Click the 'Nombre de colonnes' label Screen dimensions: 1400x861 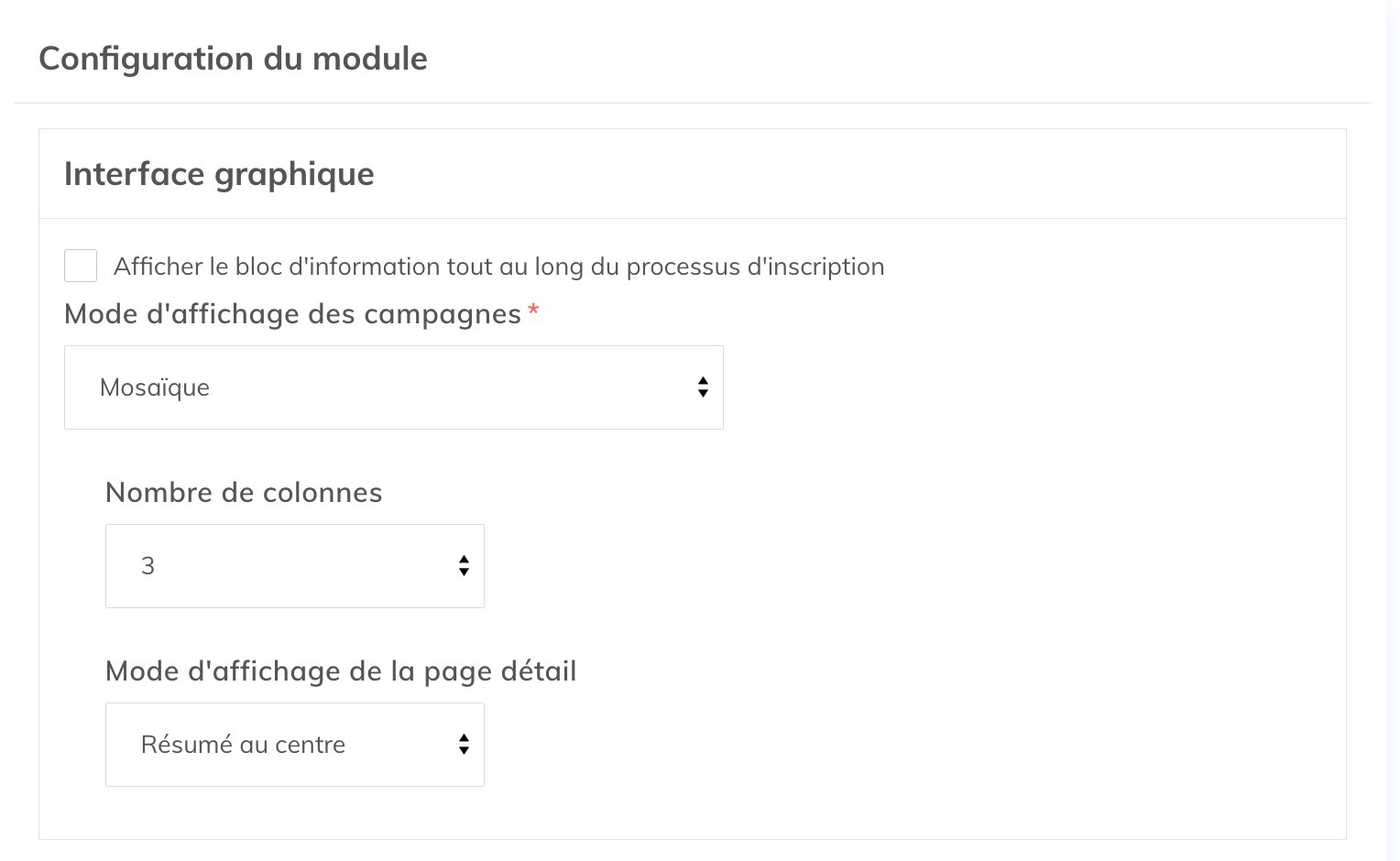(x=244, y=492)
